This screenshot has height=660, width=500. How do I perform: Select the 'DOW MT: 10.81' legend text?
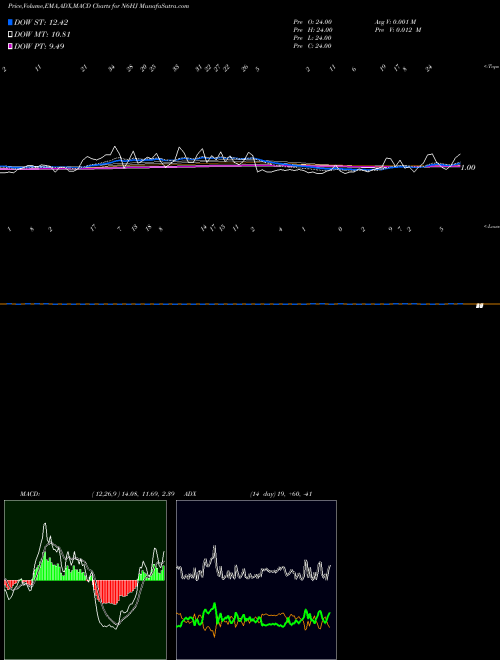tap(42, 35)
